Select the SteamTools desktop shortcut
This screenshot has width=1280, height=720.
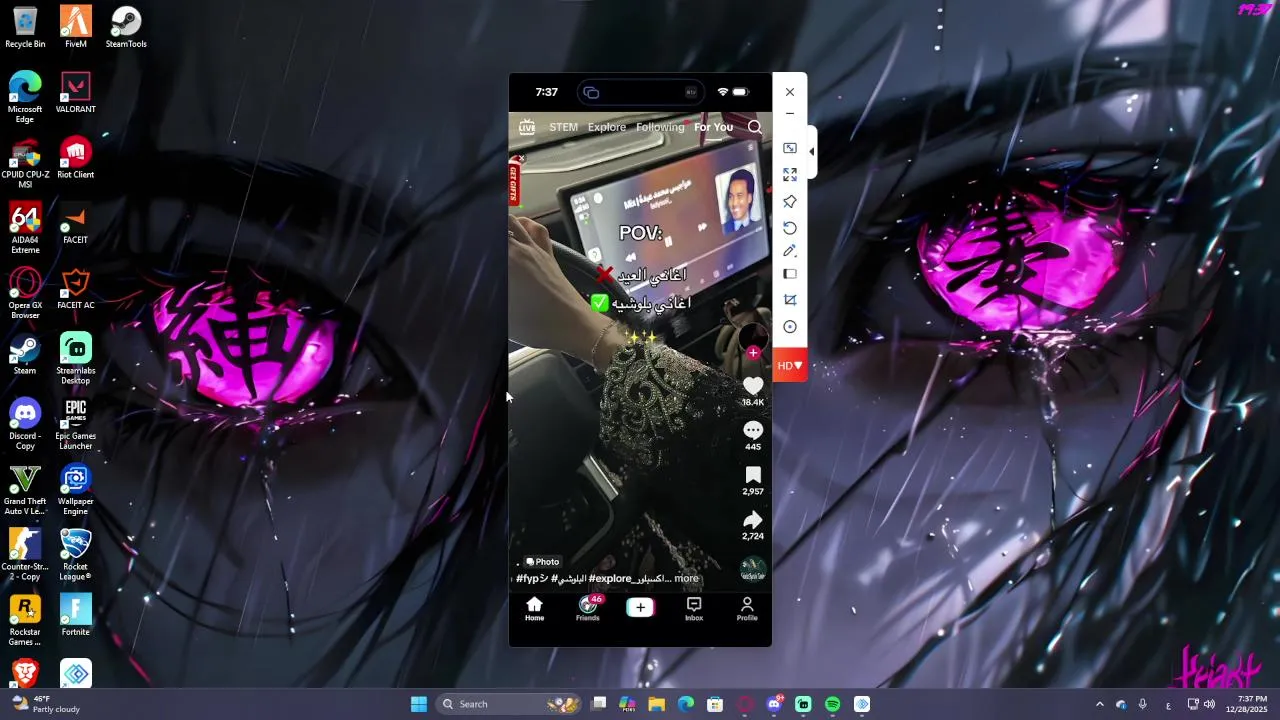126,27
